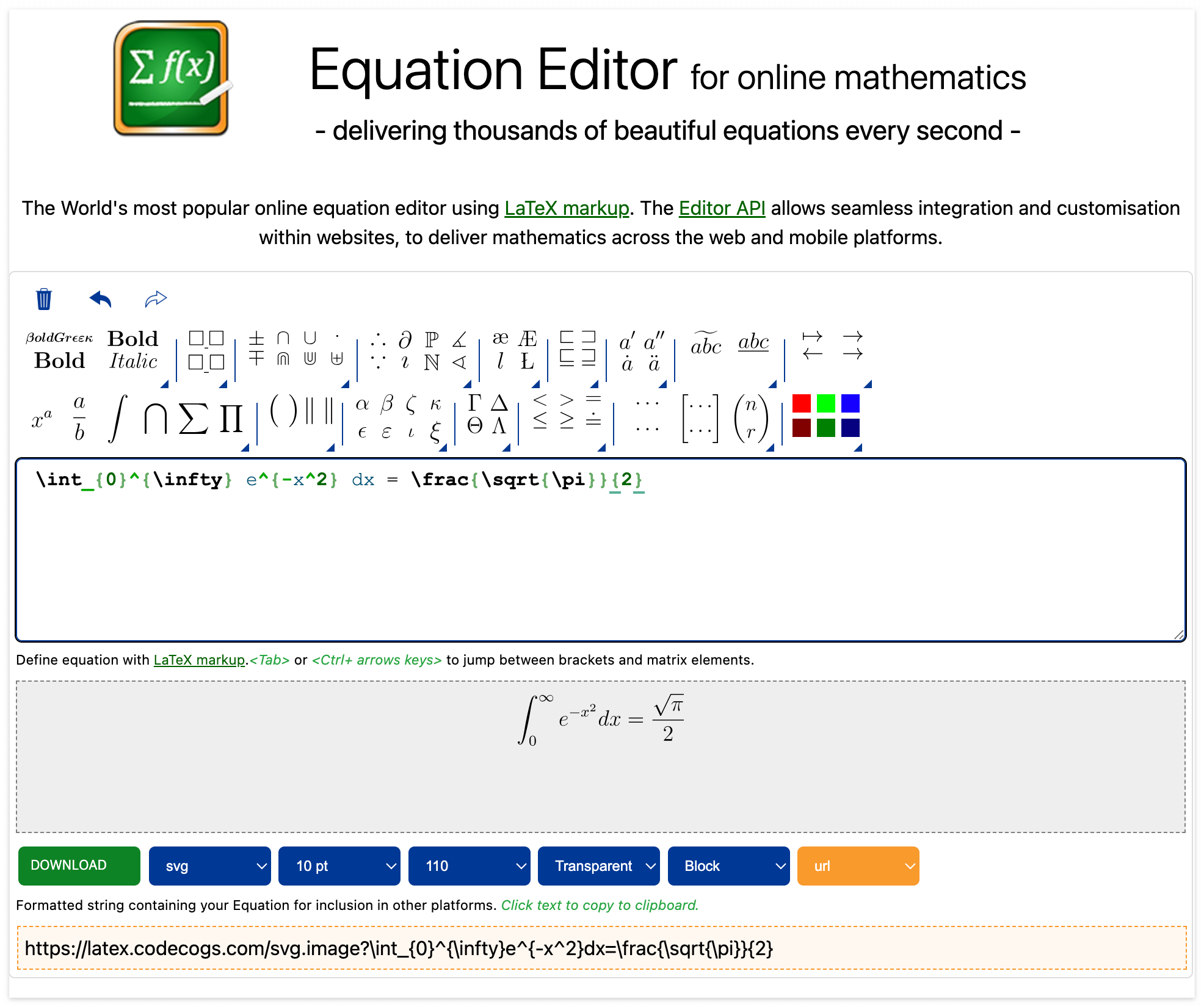Choose the dark green color swatch
Viewport: 1204px width, 1007px height.
825,428
